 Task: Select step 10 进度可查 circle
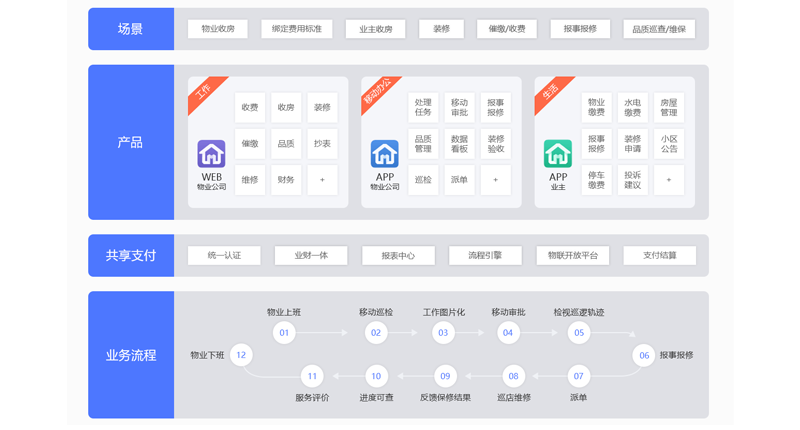[376, 376]
